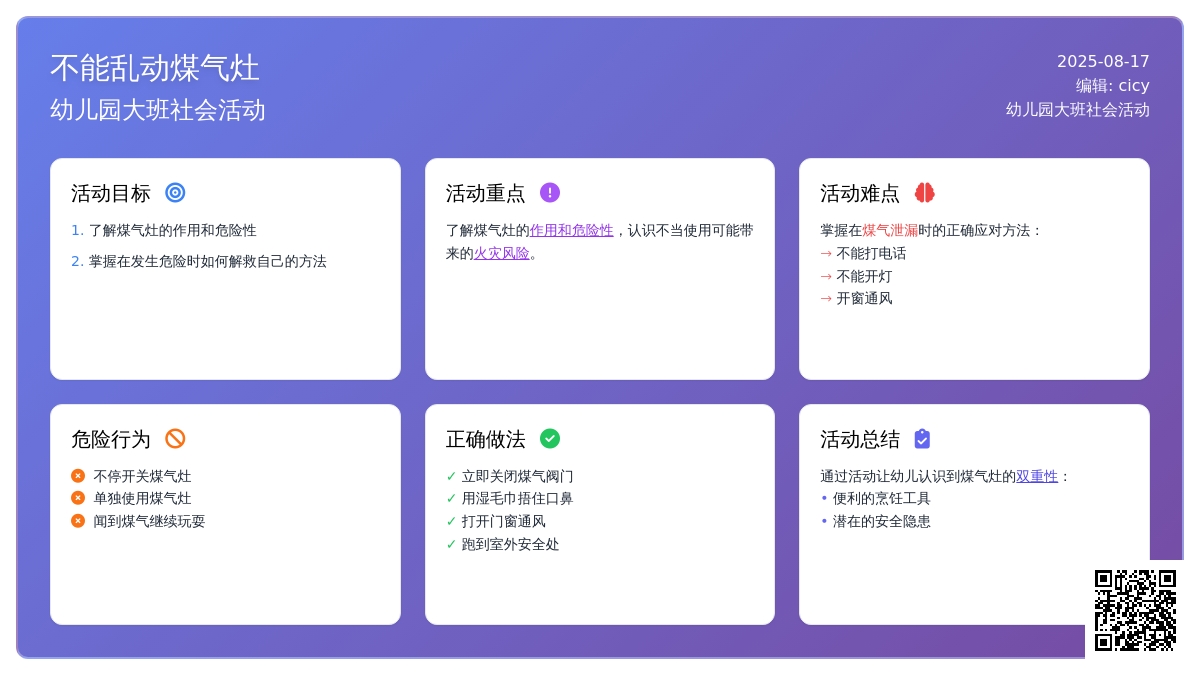Click the orange x icon before 单独使用煤气灶
Screen dimensions: 1200x675
(78, 498)
